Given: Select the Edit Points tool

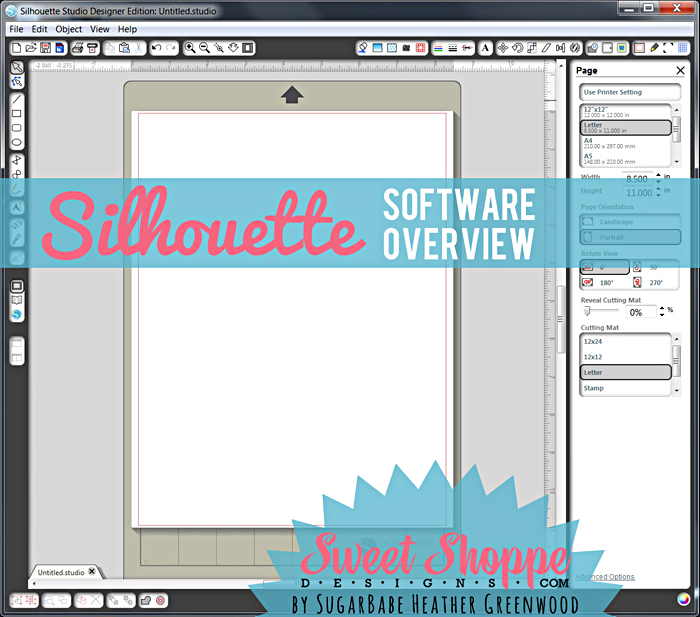Looking at the screenshot, I should [x=17, y=82].
